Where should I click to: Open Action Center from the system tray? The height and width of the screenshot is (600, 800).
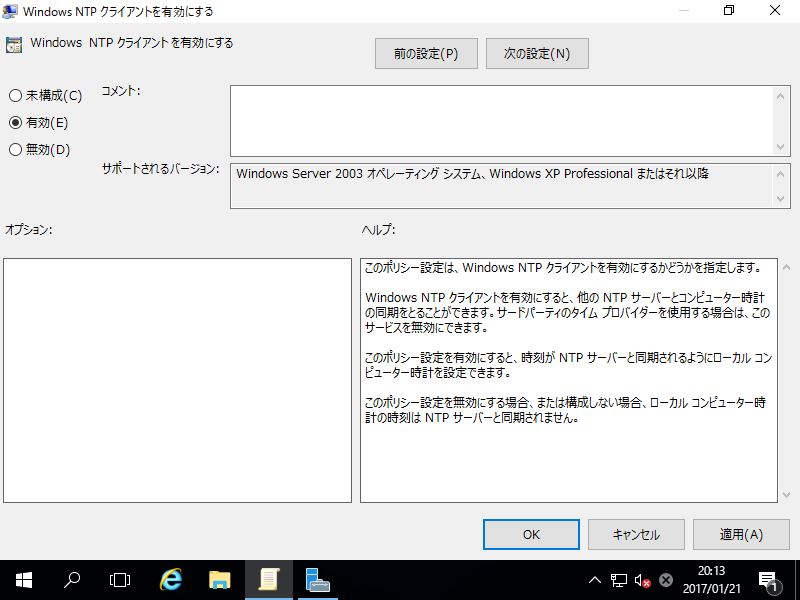click(770, 579)
